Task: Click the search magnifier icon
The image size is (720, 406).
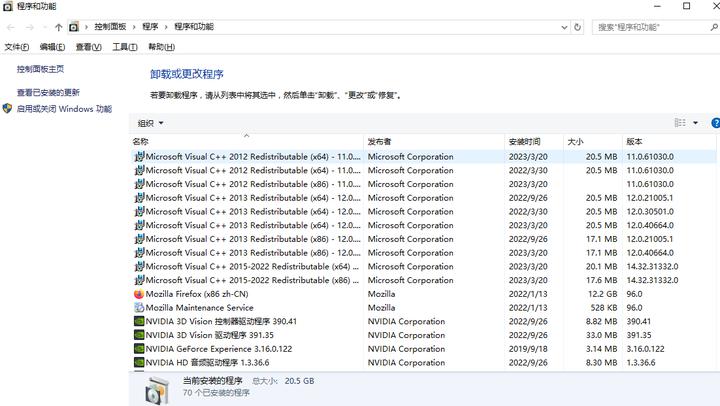Action: point(714,27)
